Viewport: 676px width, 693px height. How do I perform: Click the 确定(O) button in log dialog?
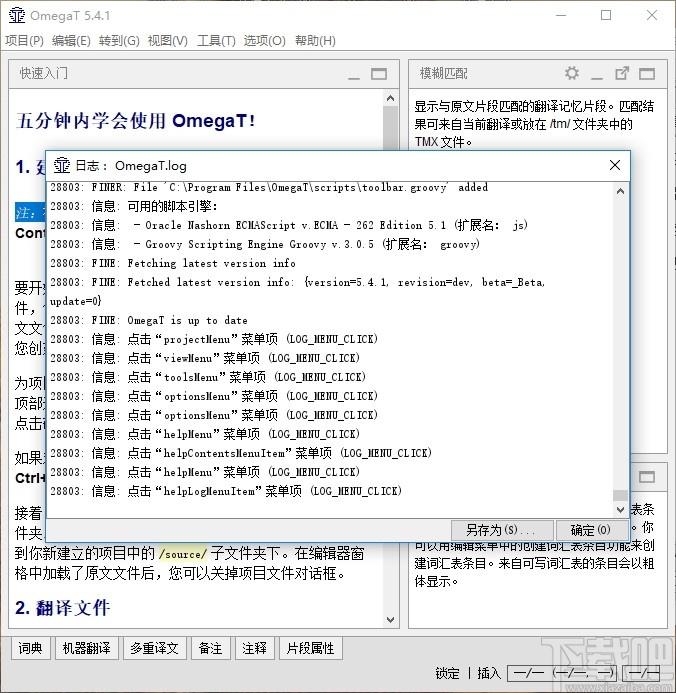pyautogui.click(x=591, y=529)
